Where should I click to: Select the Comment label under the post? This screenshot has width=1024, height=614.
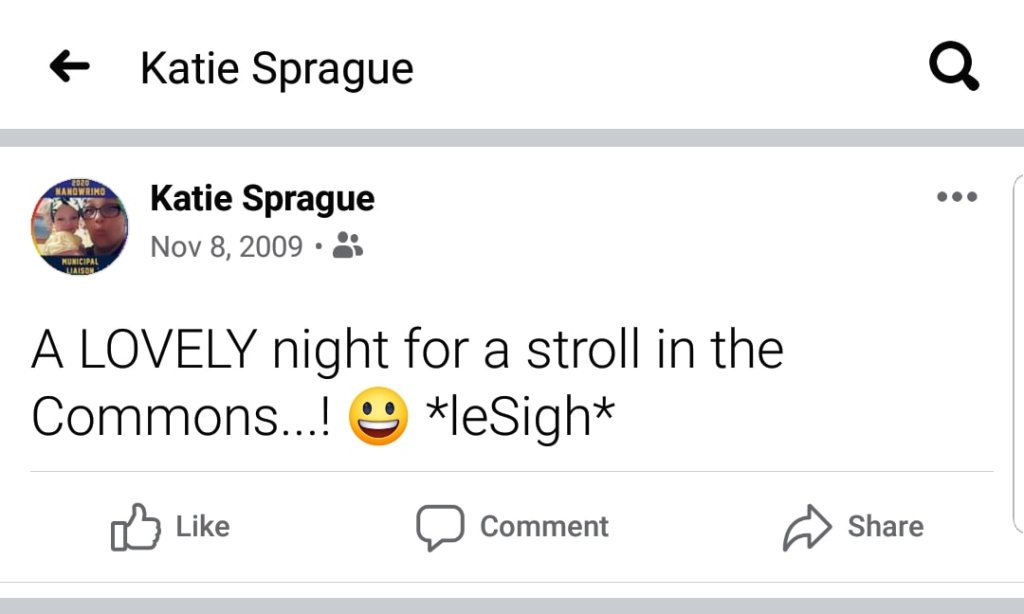pos(544,527)
